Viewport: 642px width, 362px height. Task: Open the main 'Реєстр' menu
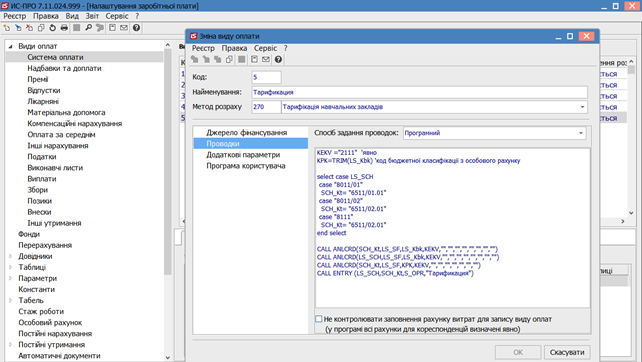15,16
